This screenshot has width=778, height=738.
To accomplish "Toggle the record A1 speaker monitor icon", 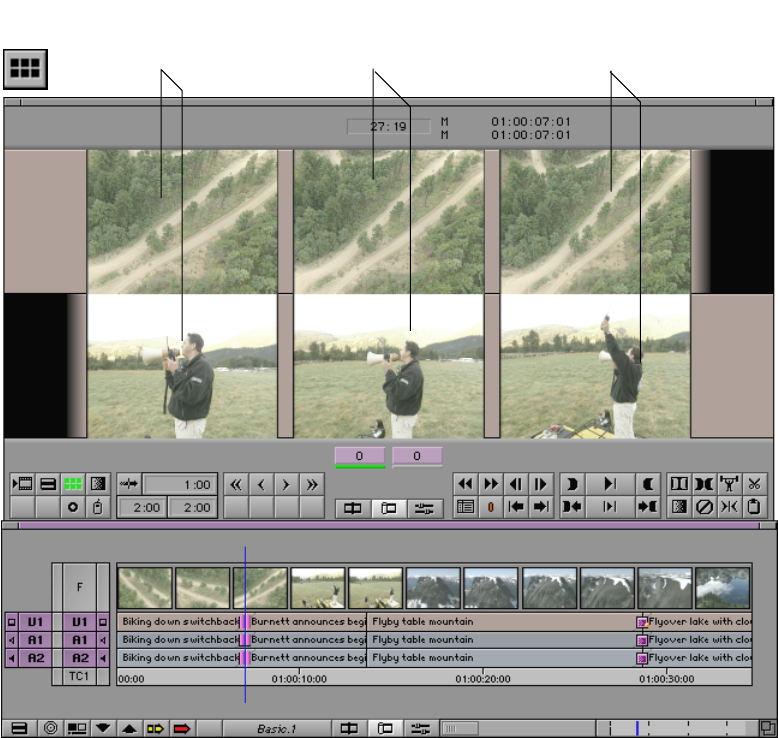I will [103, 640].
